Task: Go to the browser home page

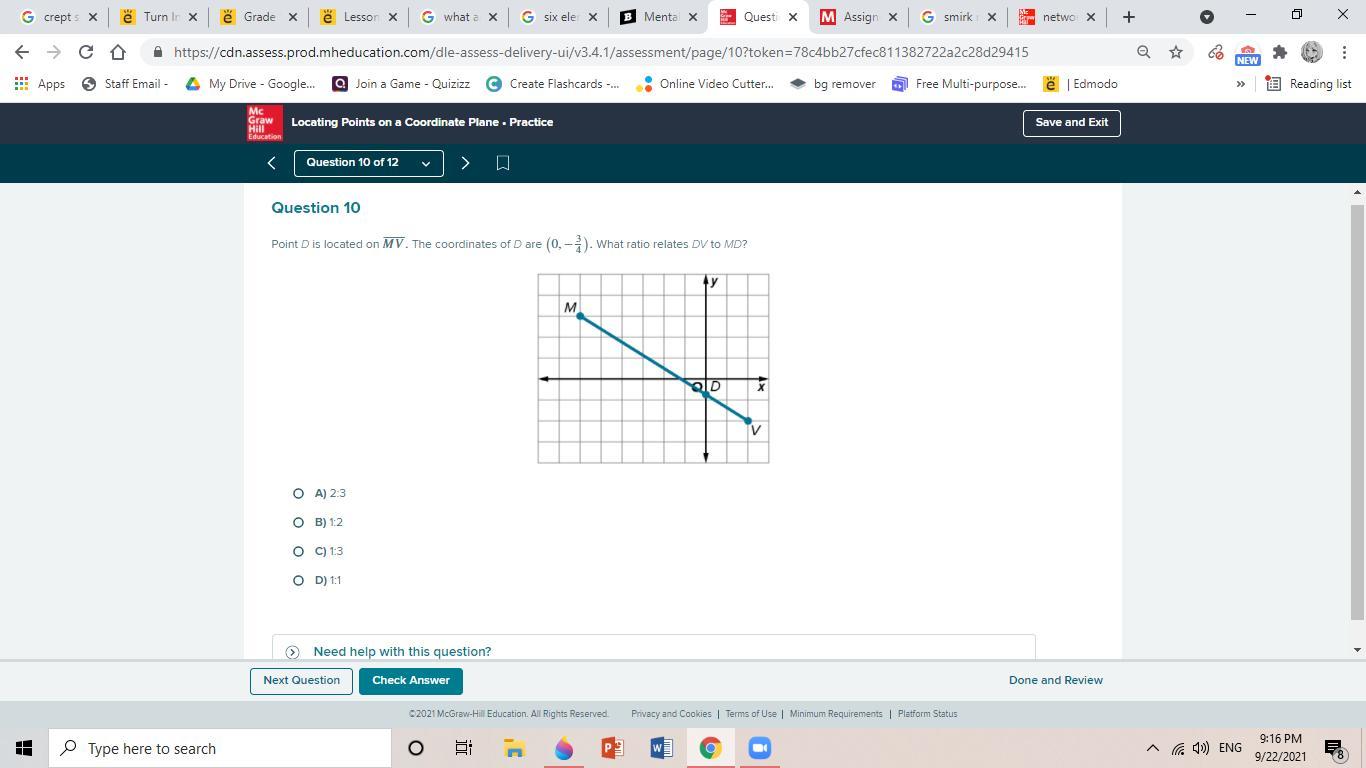Action: pyautogui.click(x=118, y=52)
